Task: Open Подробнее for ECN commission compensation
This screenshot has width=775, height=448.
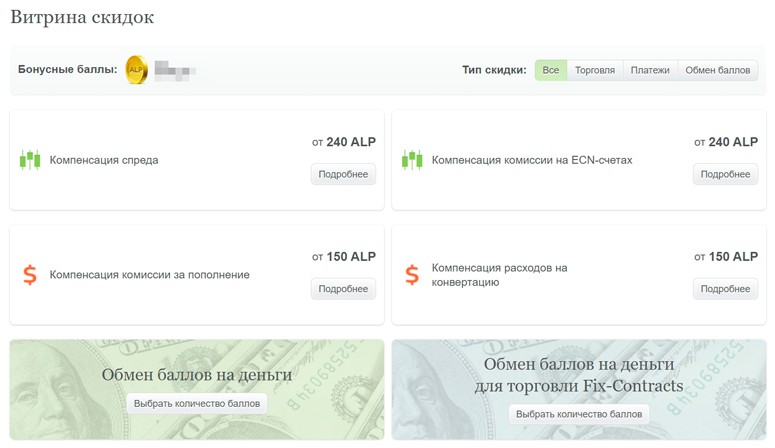Action: click(725, 174)
